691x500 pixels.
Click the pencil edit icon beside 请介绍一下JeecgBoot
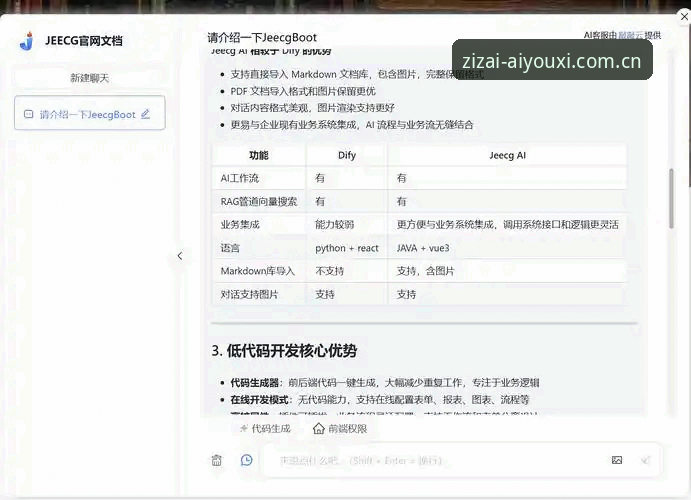pos(145,115)
